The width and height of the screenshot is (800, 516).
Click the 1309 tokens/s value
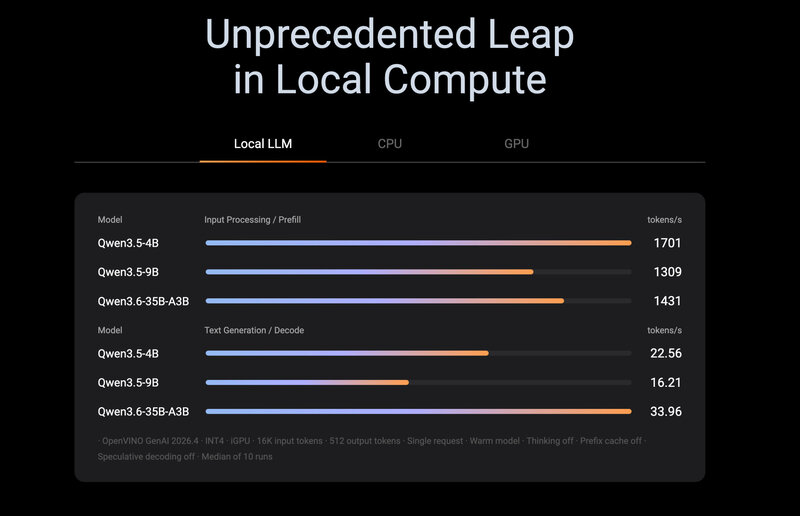click(x=667, y=272)
